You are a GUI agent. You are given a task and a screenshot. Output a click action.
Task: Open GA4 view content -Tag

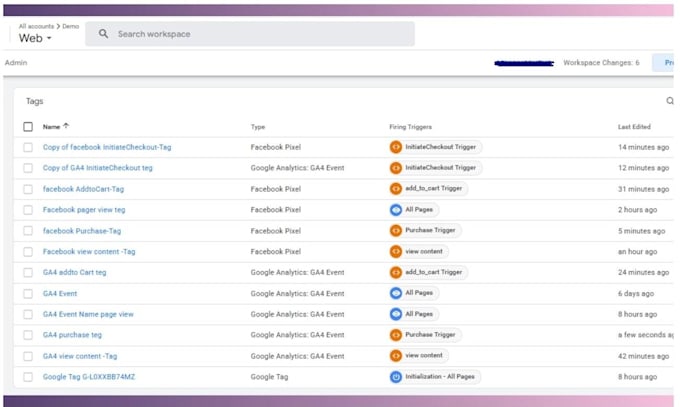pyautogui.click(x=80, y=356)
